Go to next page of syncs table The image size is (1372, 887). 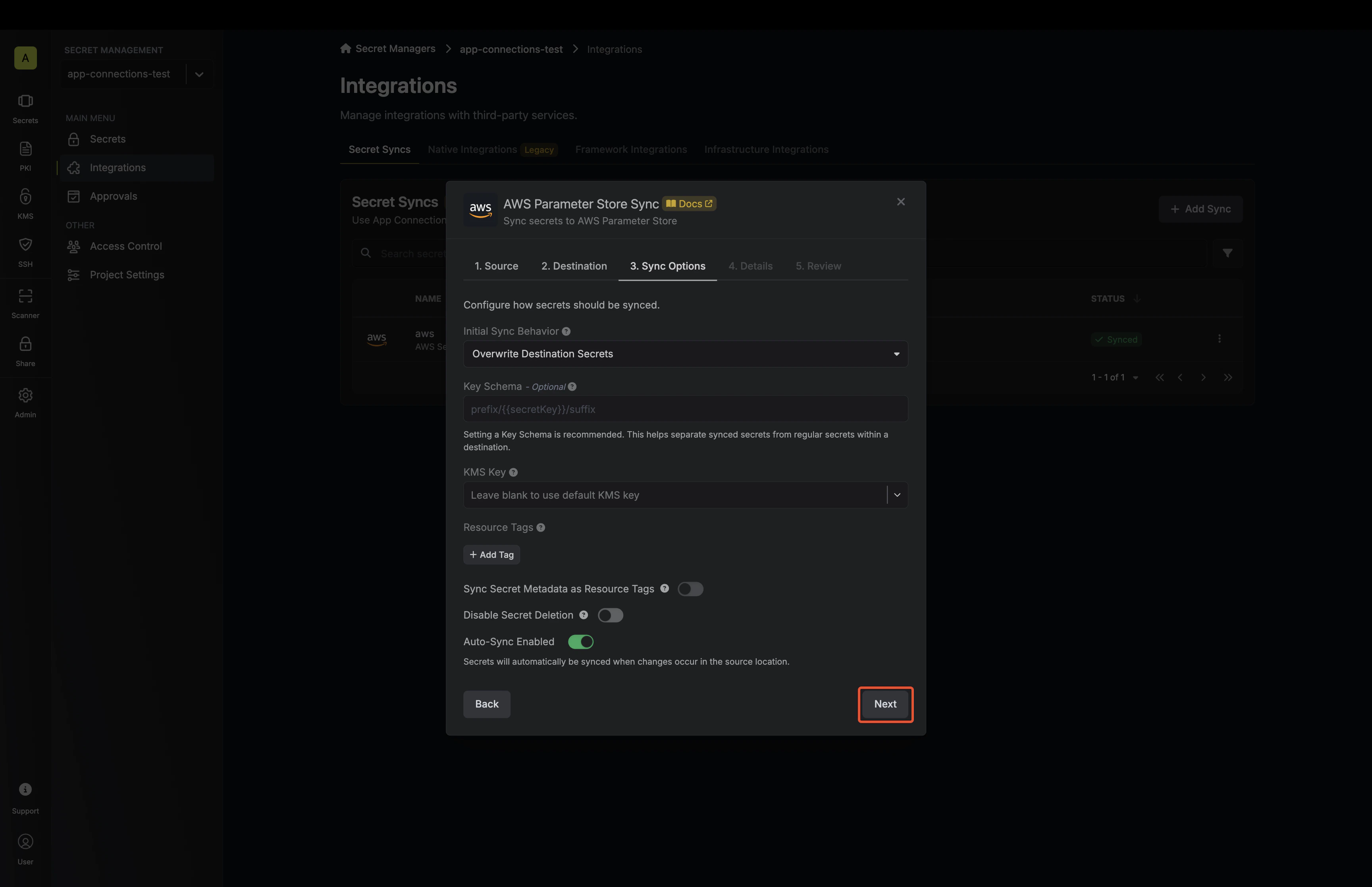click(1203, 377)
